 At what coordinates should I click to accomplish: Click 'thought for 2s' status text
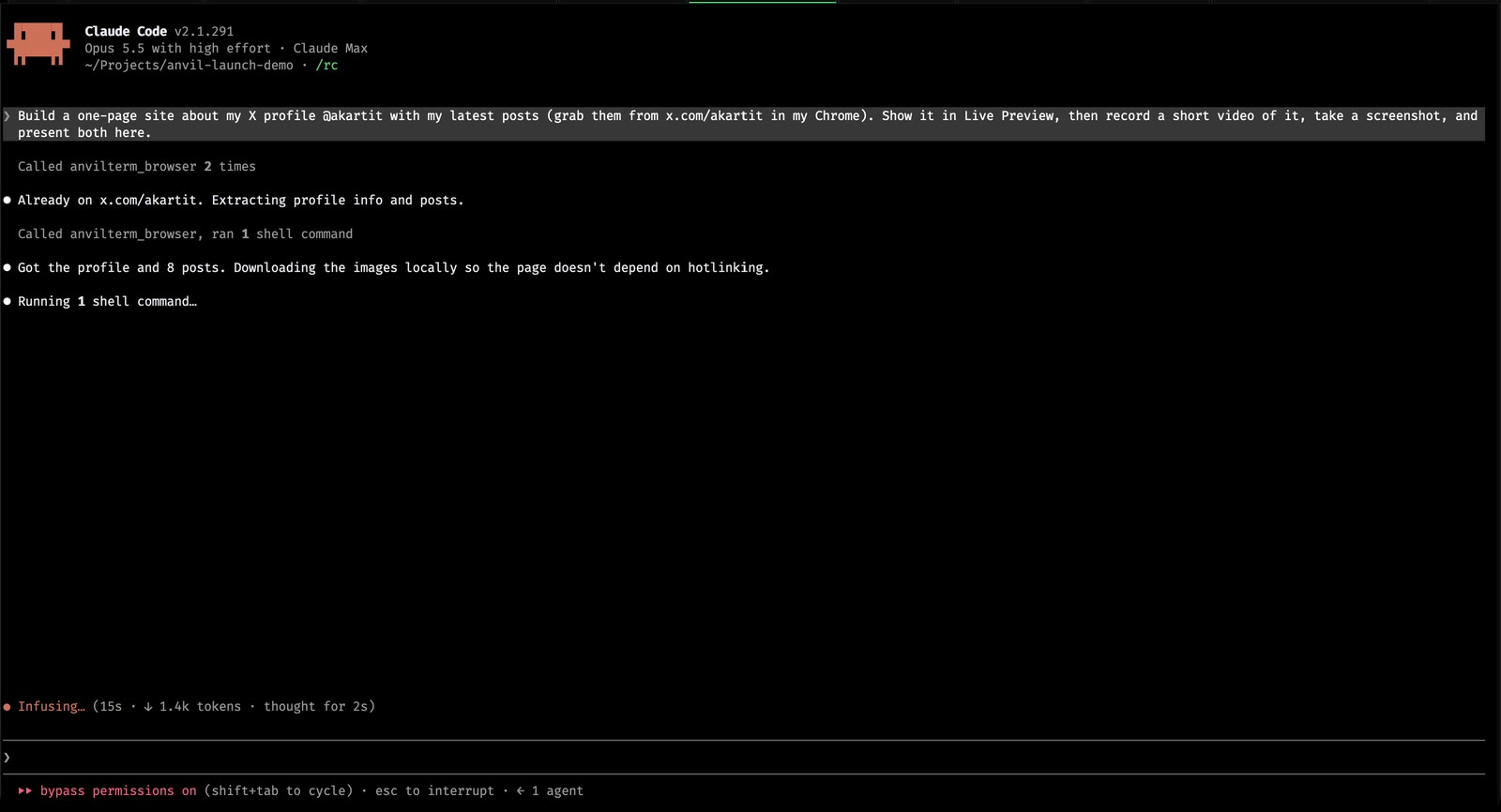315,706
